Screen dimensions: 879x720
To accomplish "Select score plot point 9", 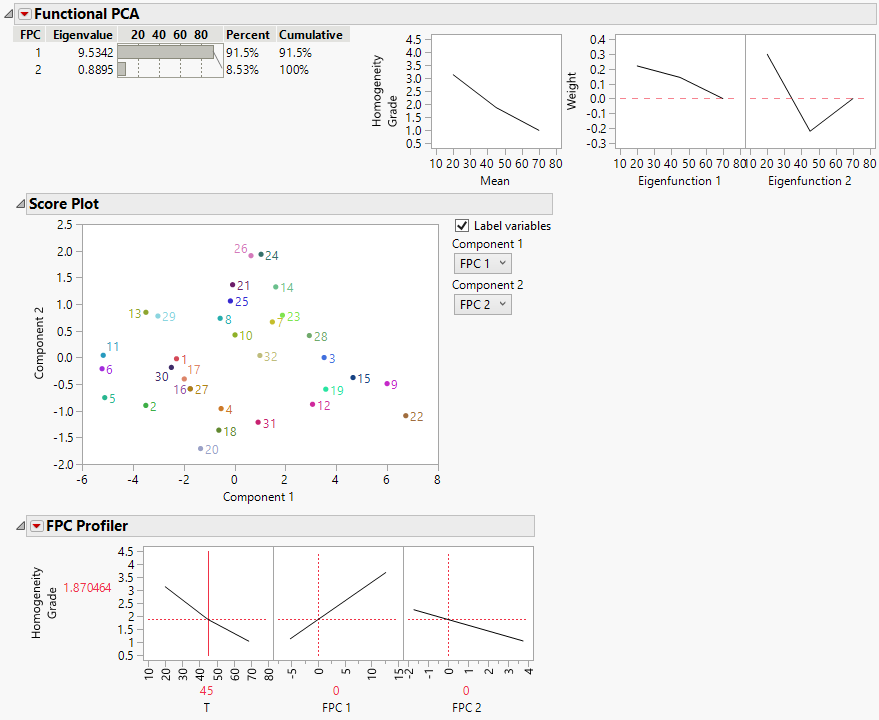I will click(x=387, y=384).
